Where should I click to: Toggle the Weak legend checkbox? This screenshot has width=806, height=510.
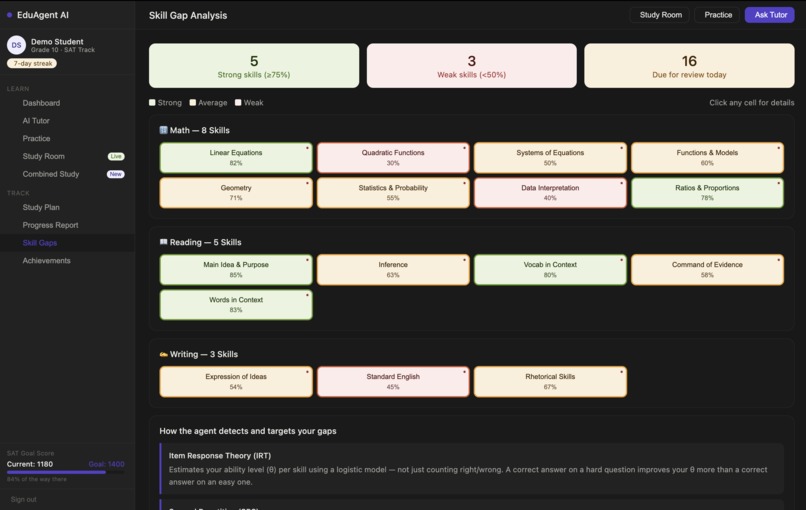pyautogui.click(x=238, y=102)
